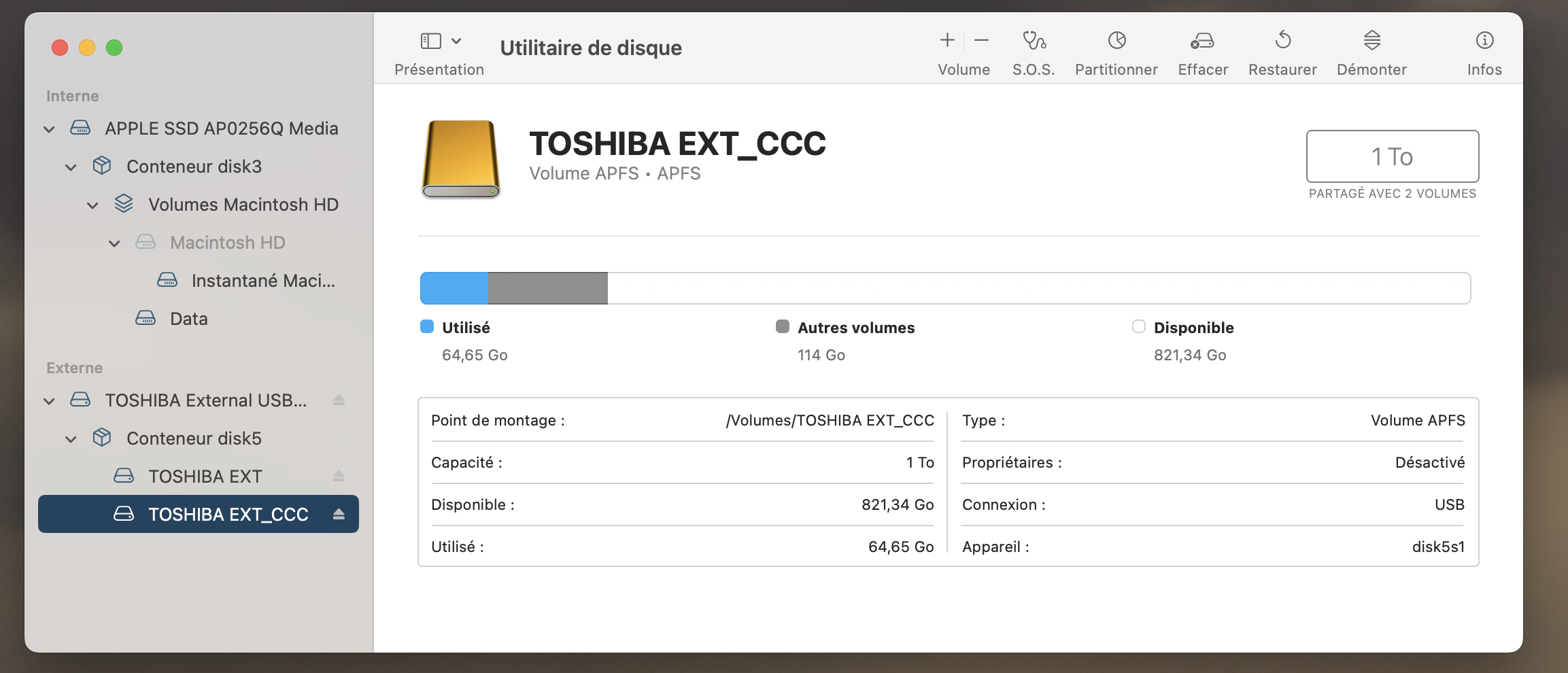Viewport: 1568px width, 673px height.
Task: Eject the TOSHIBA External USB disk
Action: tap(339, 400)
